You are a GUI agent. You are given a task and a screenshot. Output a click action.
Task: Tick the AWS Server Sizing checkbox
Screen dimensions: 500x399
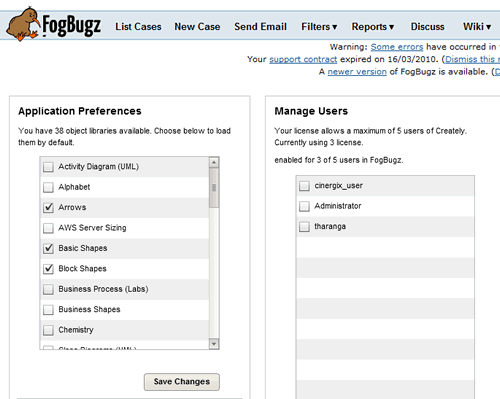click(48, 228)
